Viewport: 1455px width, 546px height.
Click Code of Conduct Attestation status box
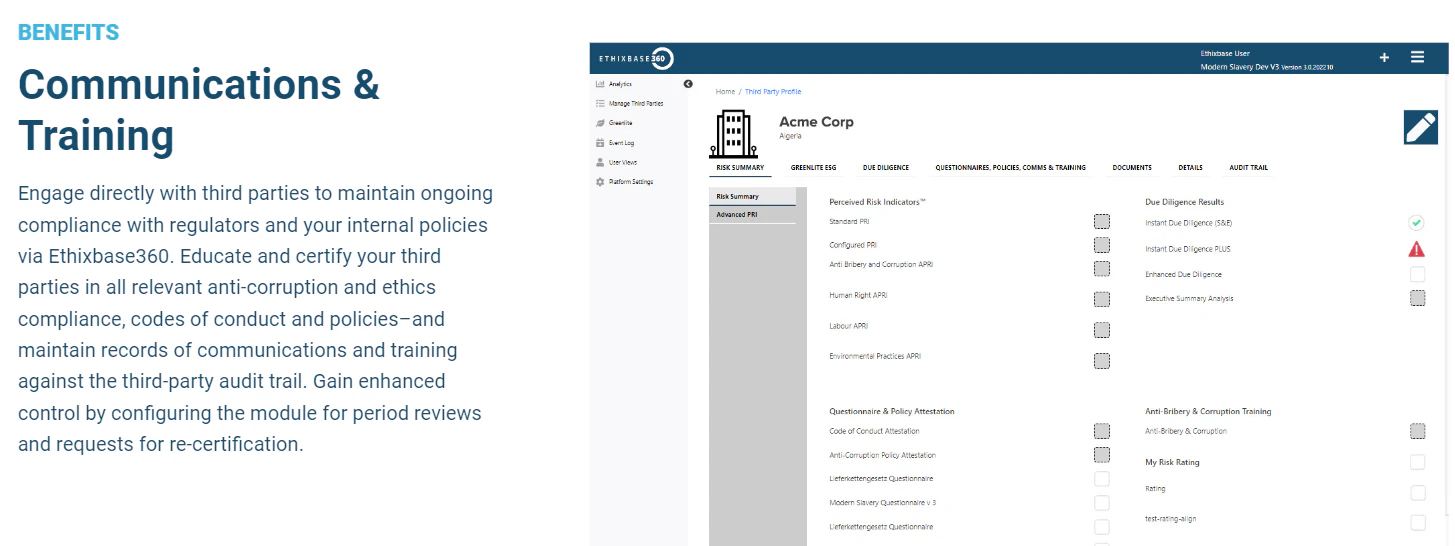click(1102, 431)
